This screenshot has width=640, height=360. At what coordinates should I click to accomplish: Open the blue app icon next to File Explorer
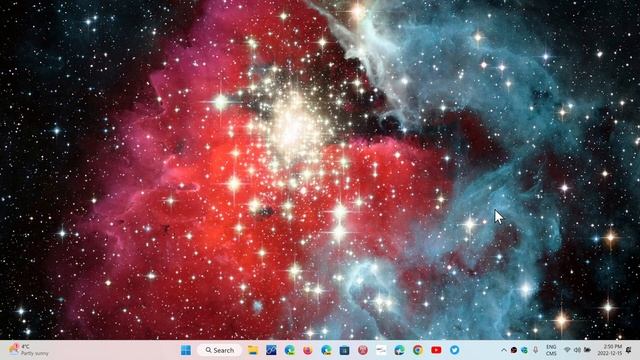pyautogui.click(x=271, y=350)
